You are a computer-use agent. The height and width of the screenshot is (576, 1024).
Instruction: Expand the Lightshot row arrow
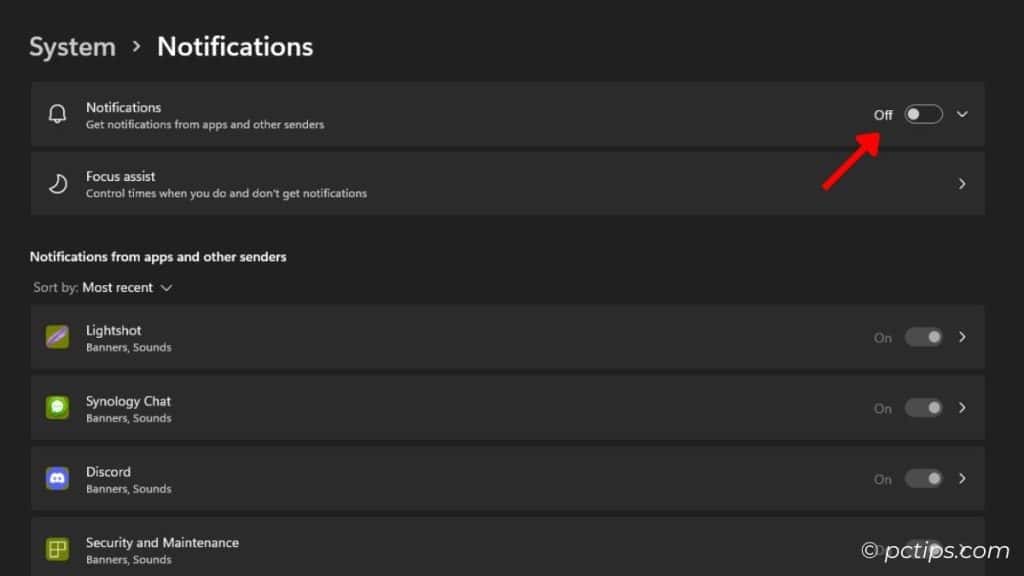click(961, 337)
